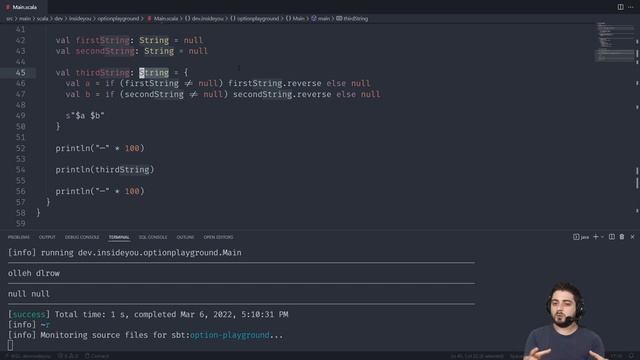Open the Open Editors panel tab

point(218,237)
